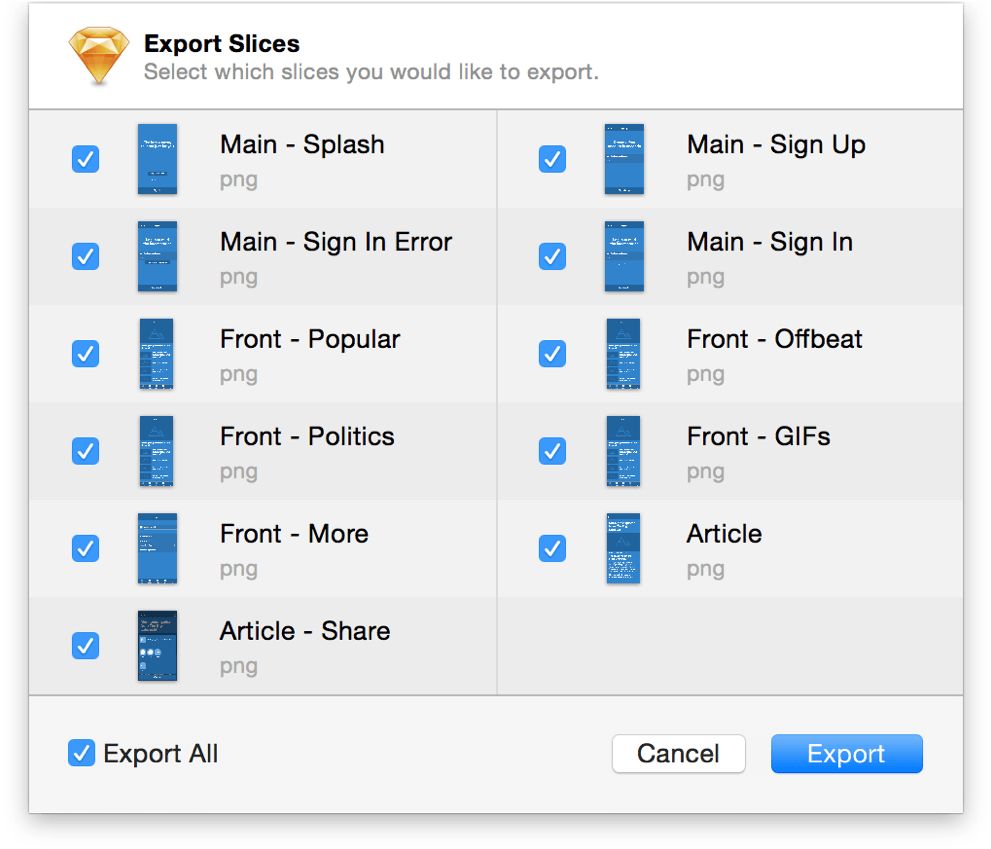991x849 pixels.
Task: Click the Front - More slice thumbnail
Action: (x=157, y=549)
